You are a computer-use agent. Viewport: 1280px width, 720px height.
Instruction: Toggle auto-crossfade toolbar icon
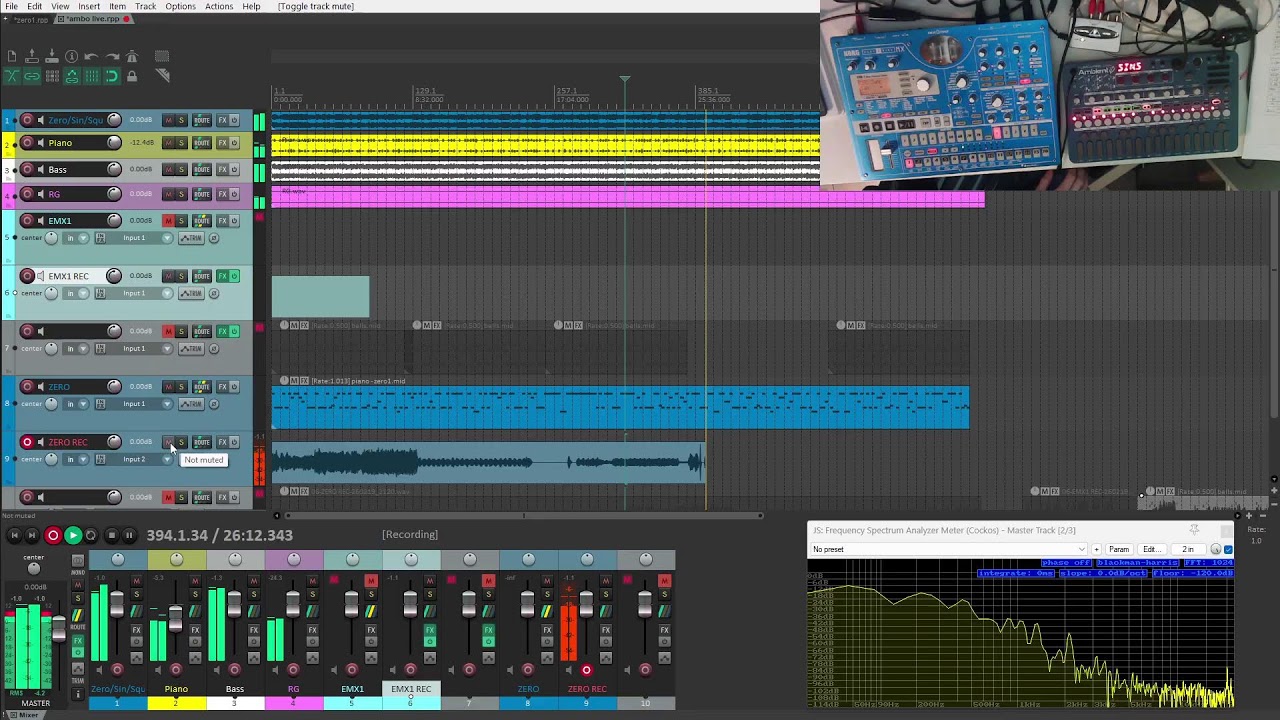(x=12, y=76)
